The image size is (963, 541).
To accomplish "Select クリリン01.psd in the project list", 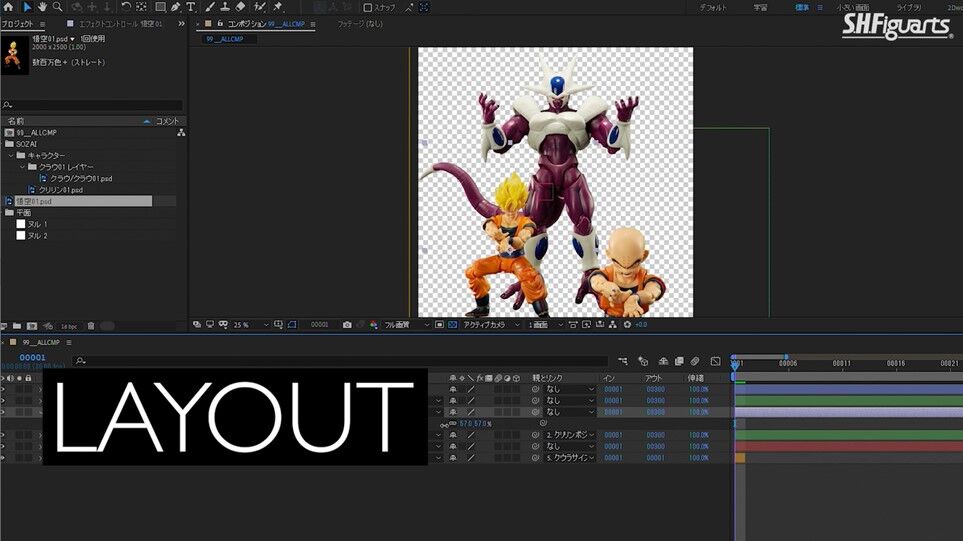I will 61,190.
